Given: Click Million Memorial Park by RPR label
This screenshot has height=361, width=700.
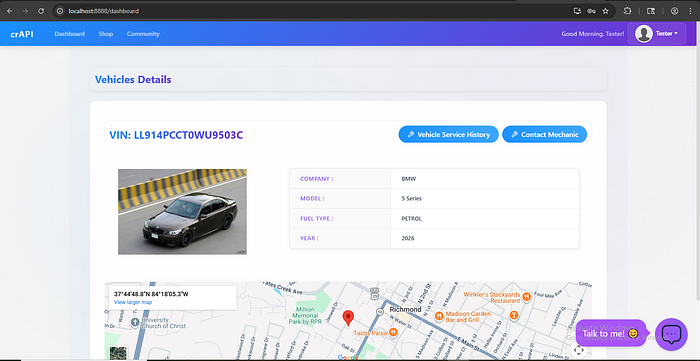Looking at the screenshot, I should (x=305, y=315).
